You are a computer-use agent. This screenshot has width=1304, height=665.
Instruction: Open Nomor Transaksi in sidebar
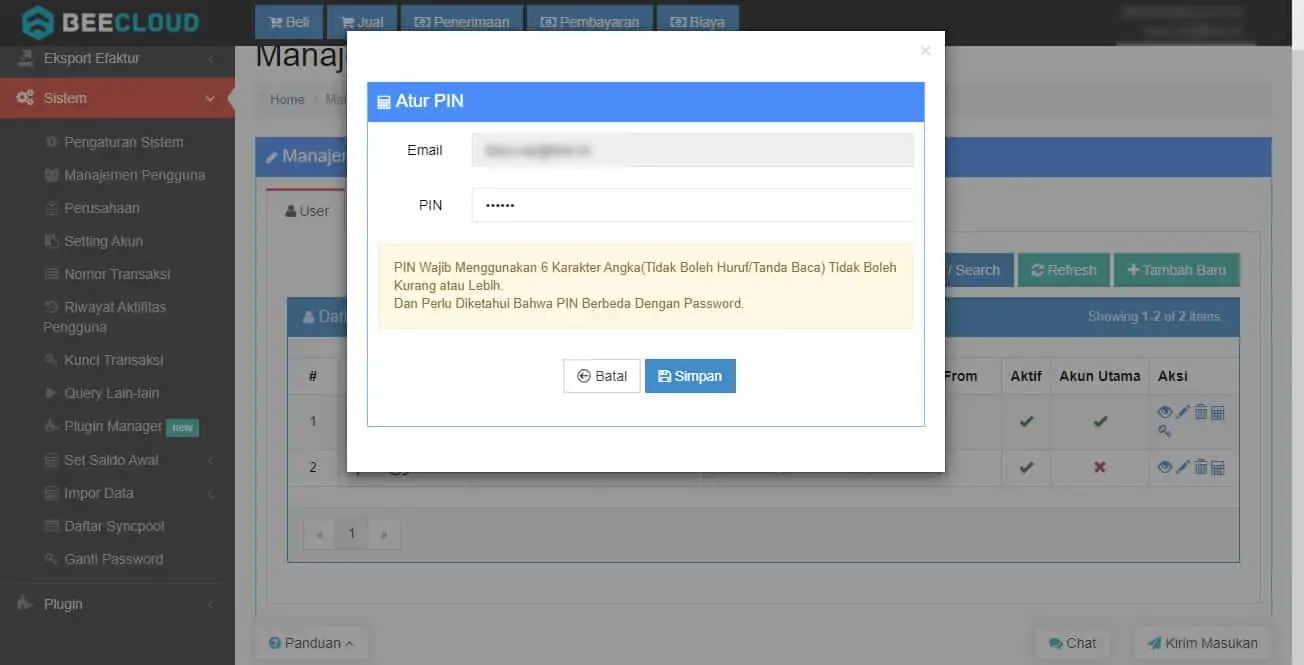117,274
